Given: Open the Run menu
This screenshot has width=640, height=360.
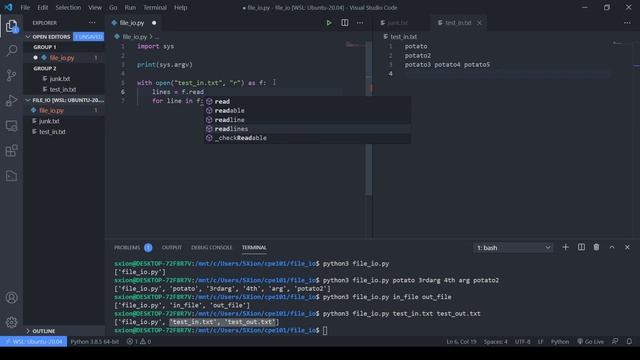Looking at the screenshot, I should click(130, 7).
